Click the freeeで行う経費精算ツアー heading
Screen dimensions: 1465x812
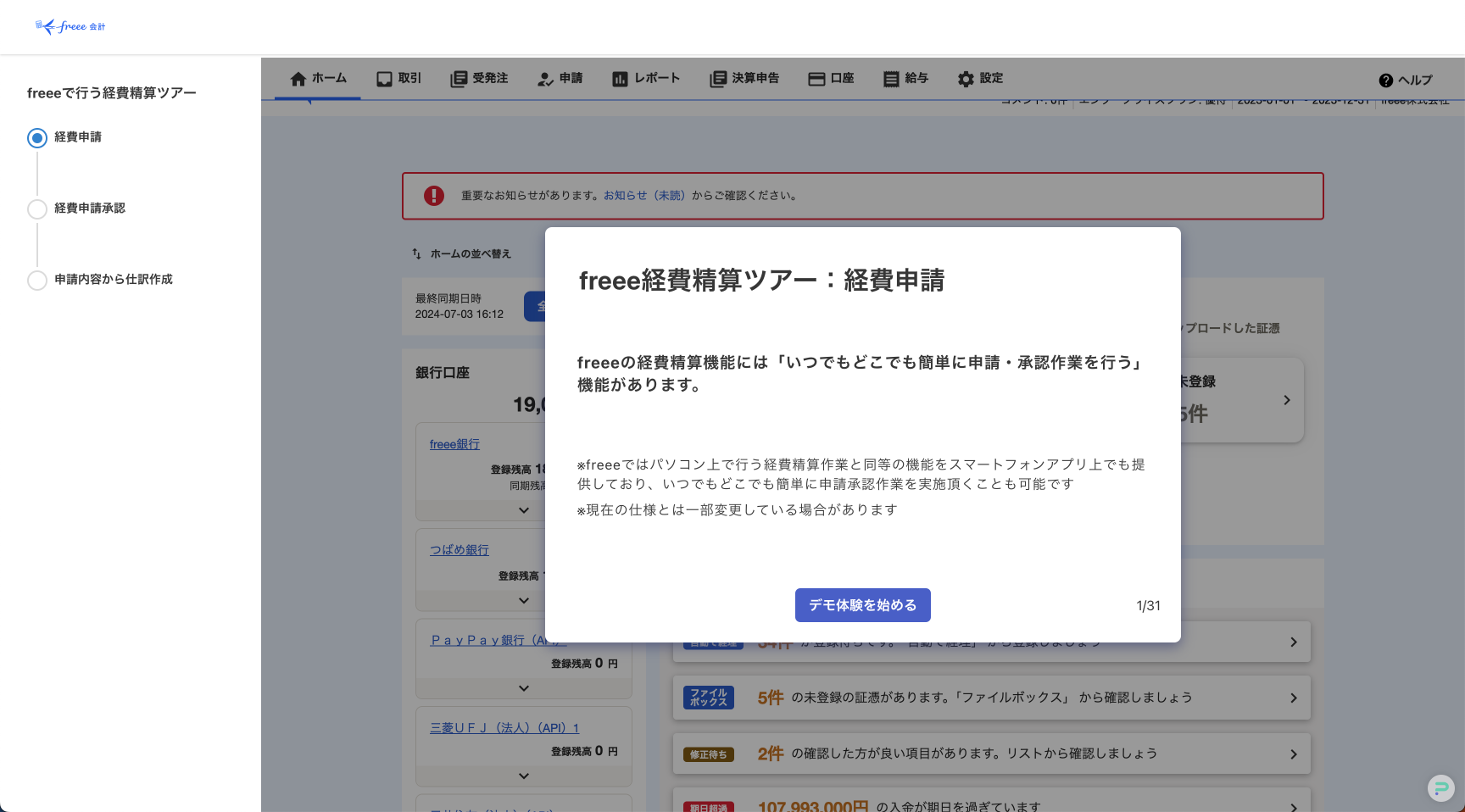click(x=112, y=93)
